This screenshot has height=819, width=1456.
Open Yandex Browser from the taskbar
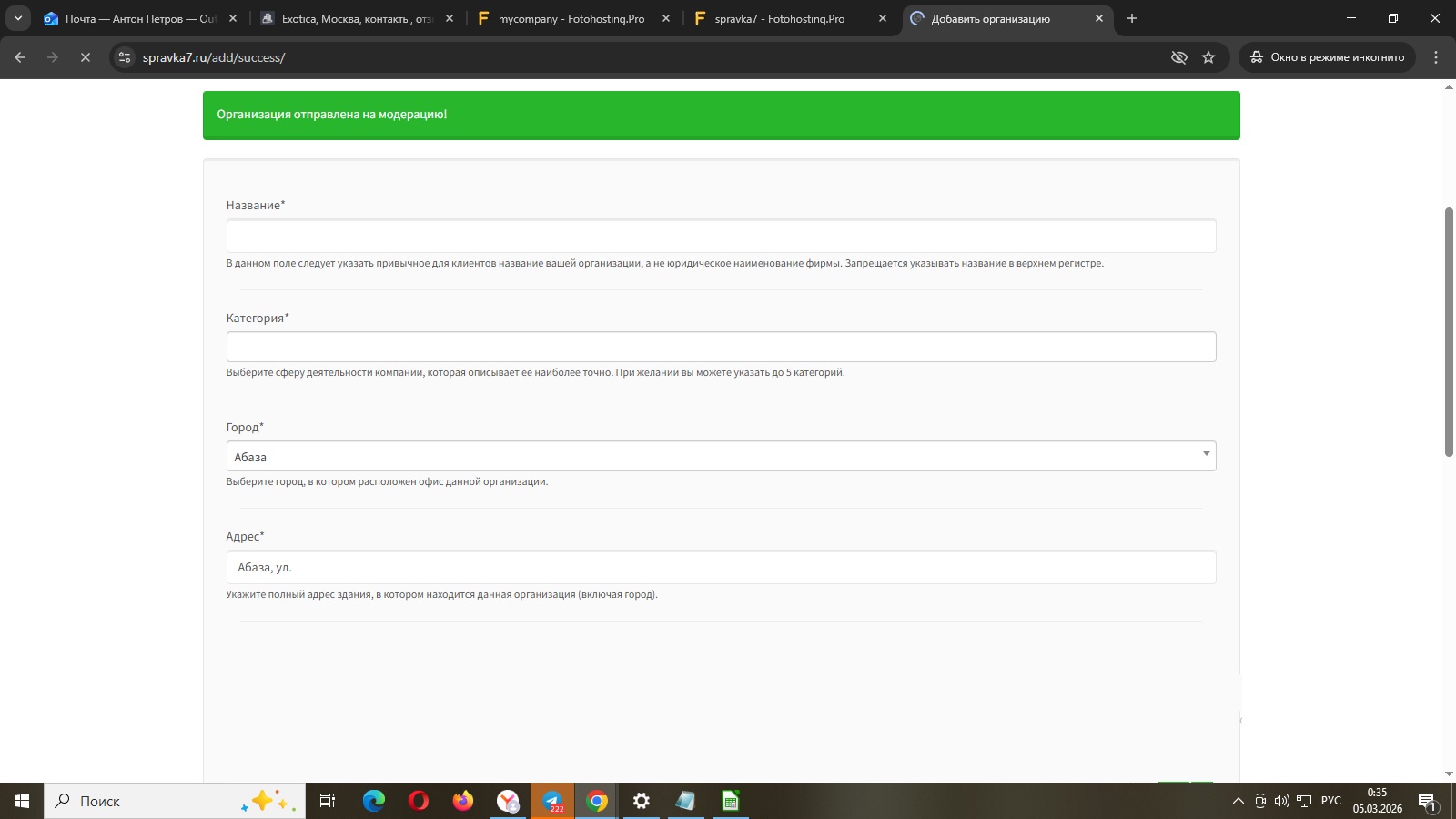tap(508, 801)
